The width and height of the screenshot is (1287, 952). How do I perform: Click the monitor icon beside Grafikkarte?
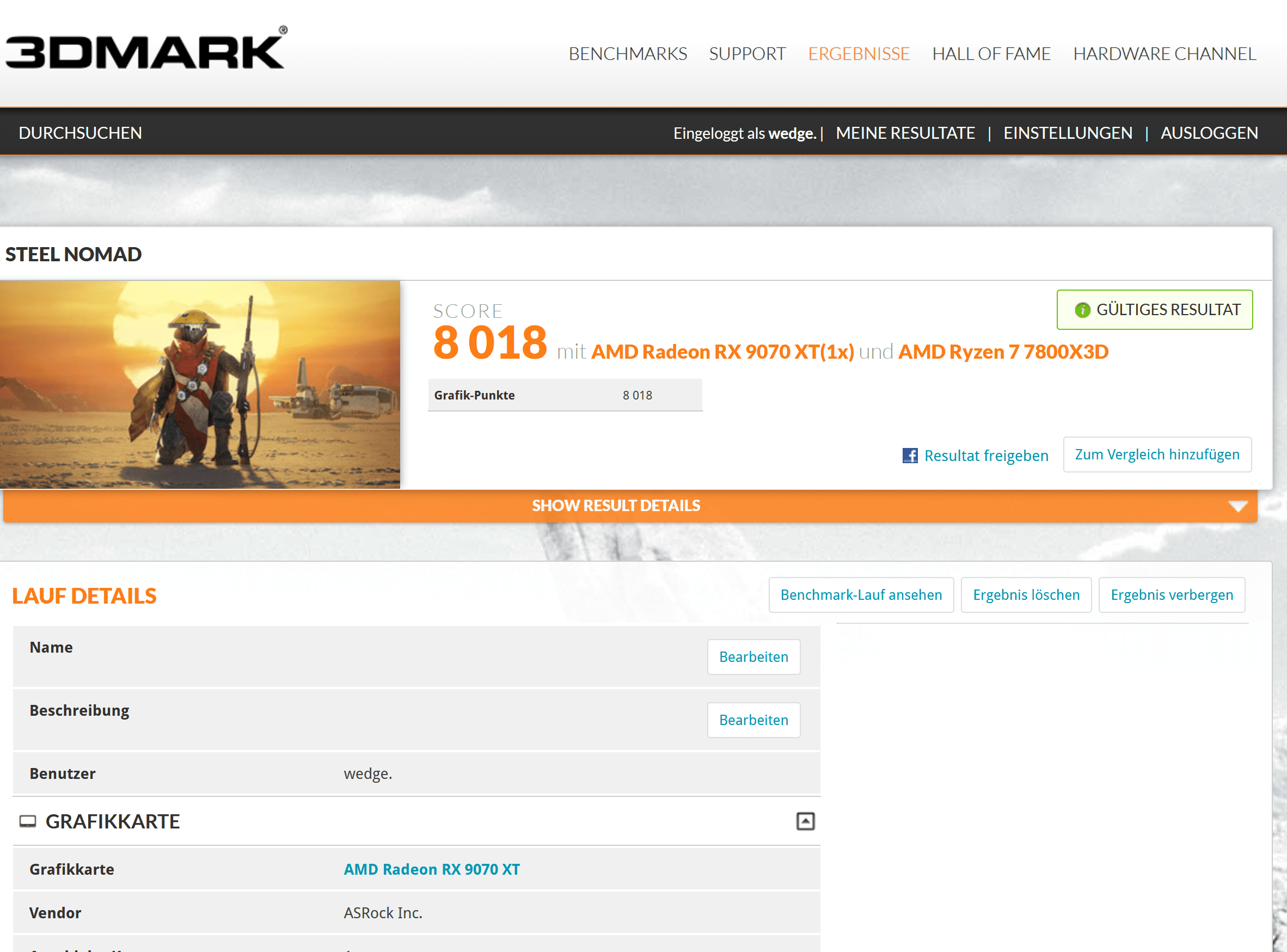[x=28, y=821]
